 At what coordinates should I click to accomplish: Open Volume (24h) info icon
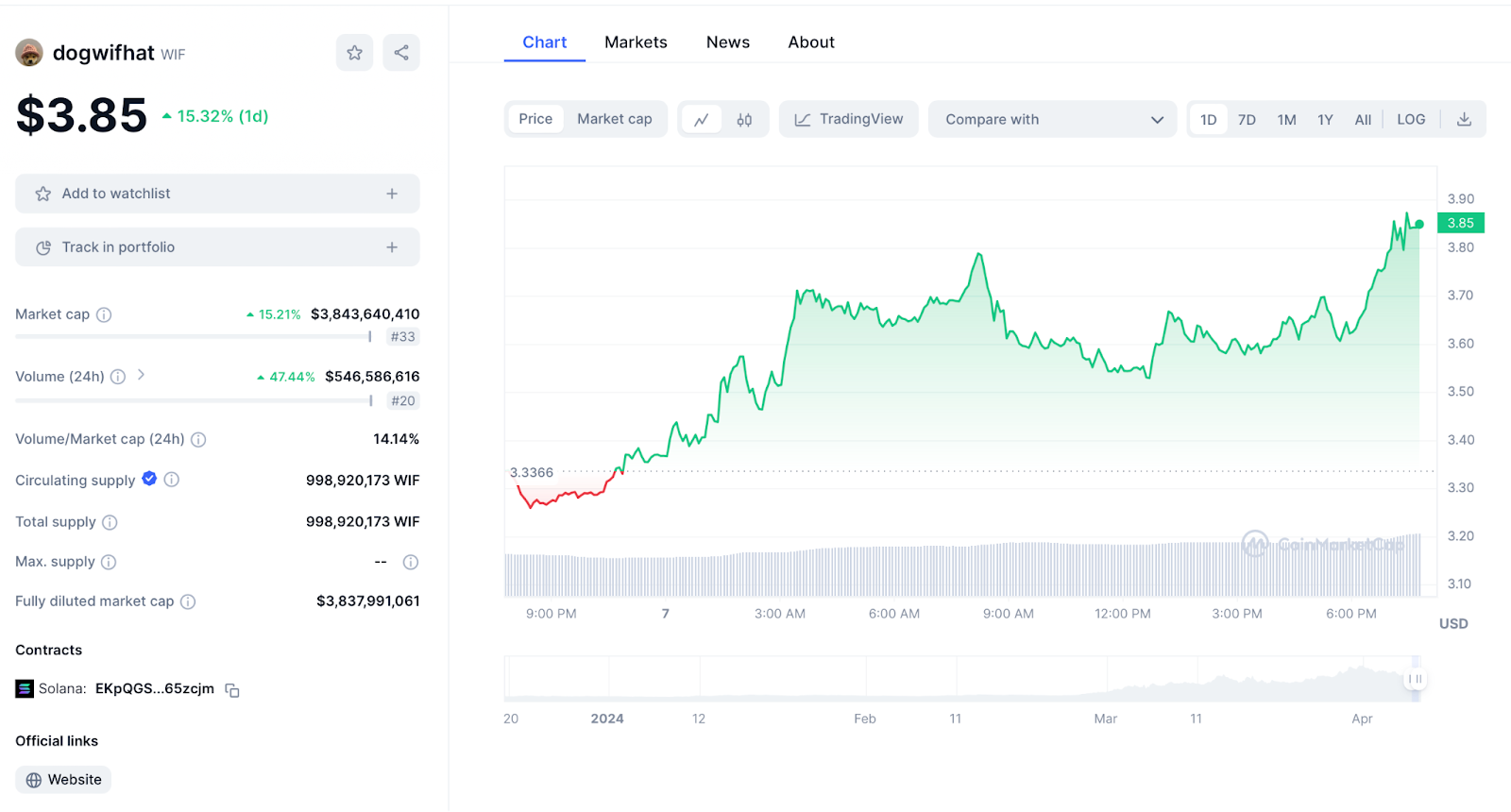(x=118, y=377)
